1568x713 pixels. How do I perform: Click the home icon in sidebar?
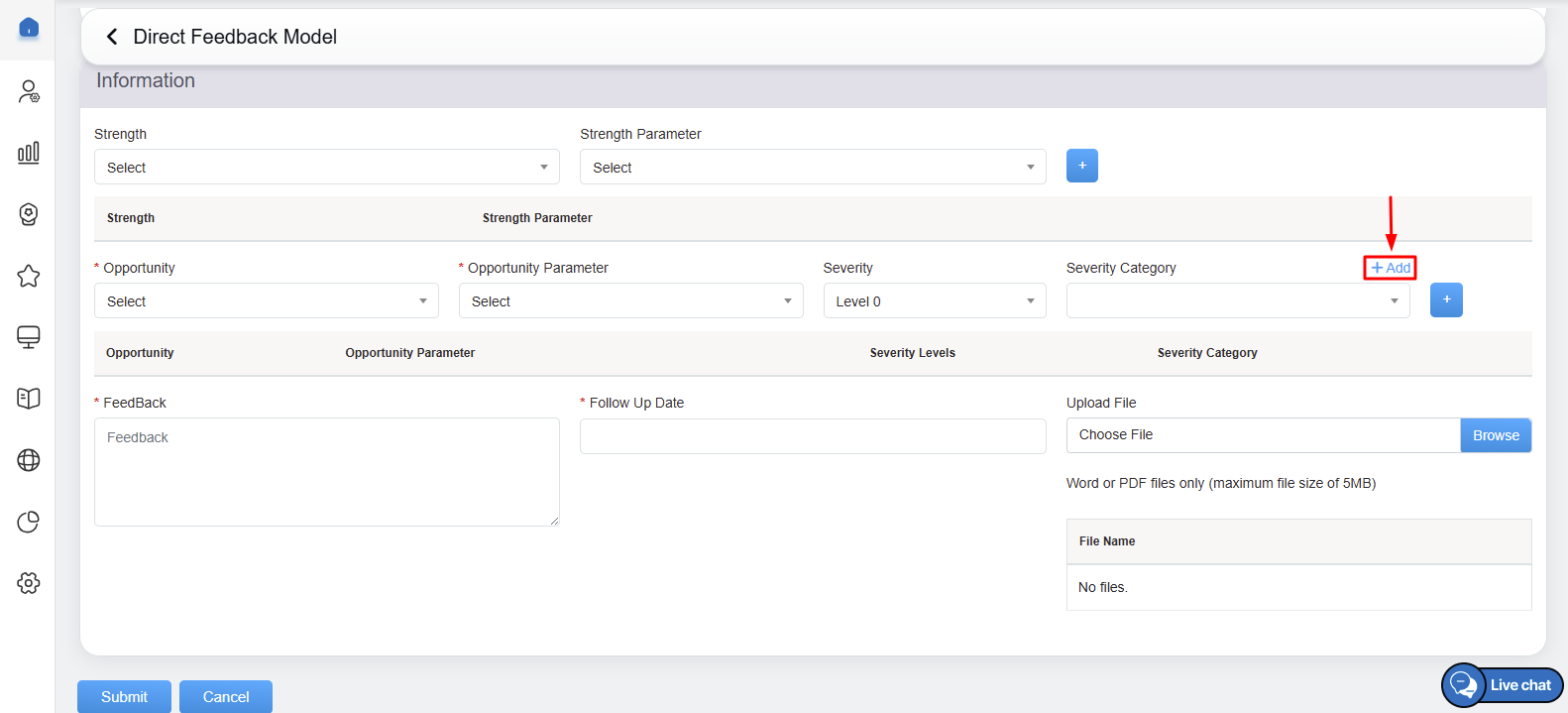29,28
